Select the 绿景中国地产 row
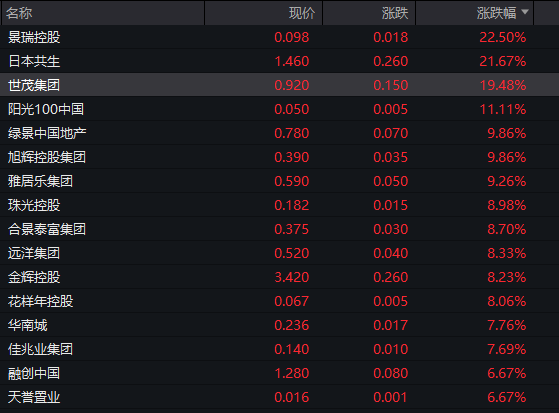Image resolution: width=559 pixels, height=413 pixels. 280,133
